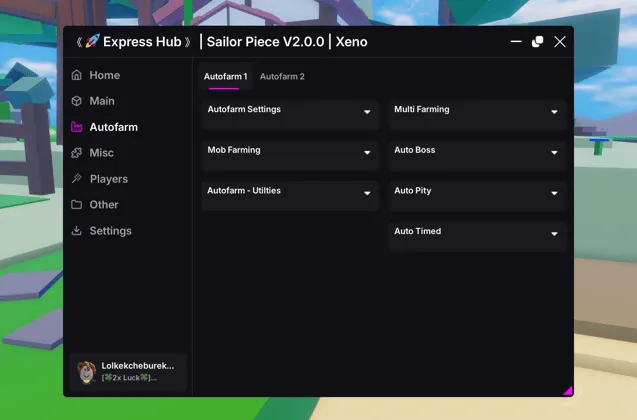Viewport: 637px width, 420px height.
Task: Click the Misc puzzle piece icon
Action: tap(77, 153)
